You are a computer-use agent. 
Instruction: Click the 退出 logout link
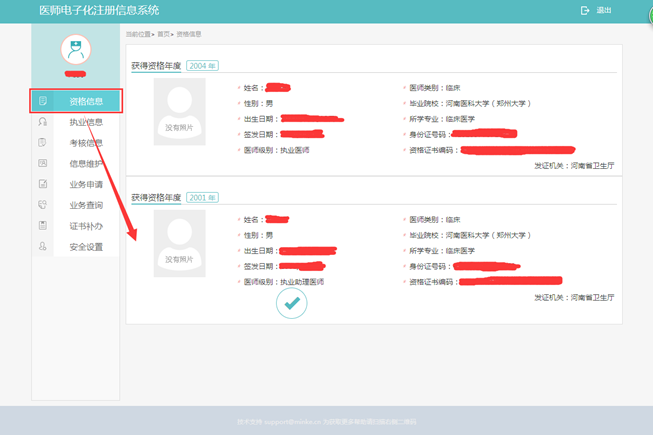pos(604,10)
